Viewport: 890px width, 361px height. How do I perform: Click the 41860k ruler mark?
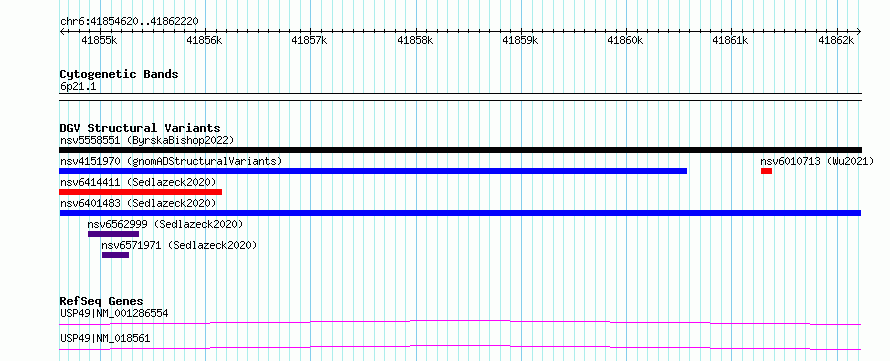tap(626, 40)
